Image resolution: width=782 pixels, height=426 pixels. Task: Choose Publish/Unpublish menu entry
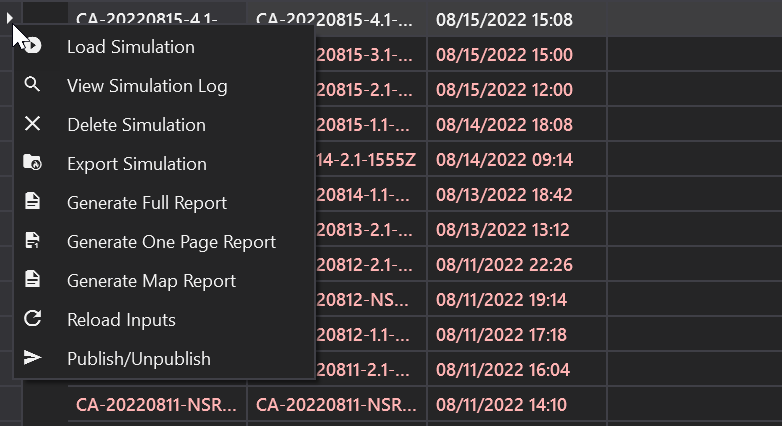point(139,359)
